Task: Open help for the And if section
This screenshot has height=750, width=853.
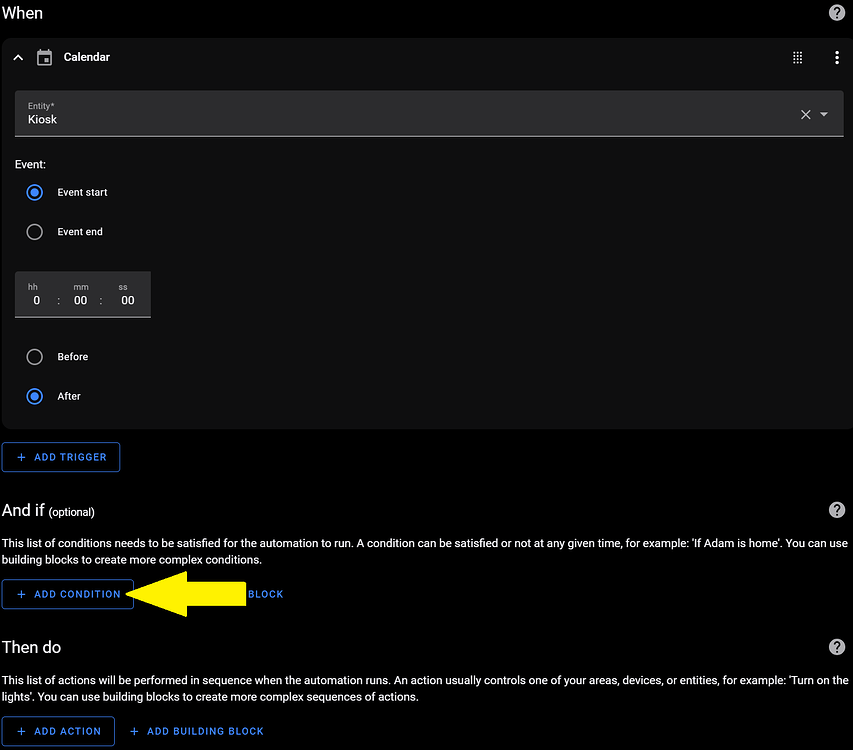Action: click(837, 510)
